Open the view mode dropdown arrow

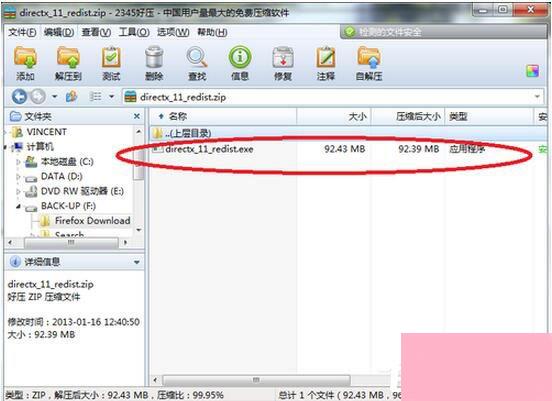tap(111, 96)
